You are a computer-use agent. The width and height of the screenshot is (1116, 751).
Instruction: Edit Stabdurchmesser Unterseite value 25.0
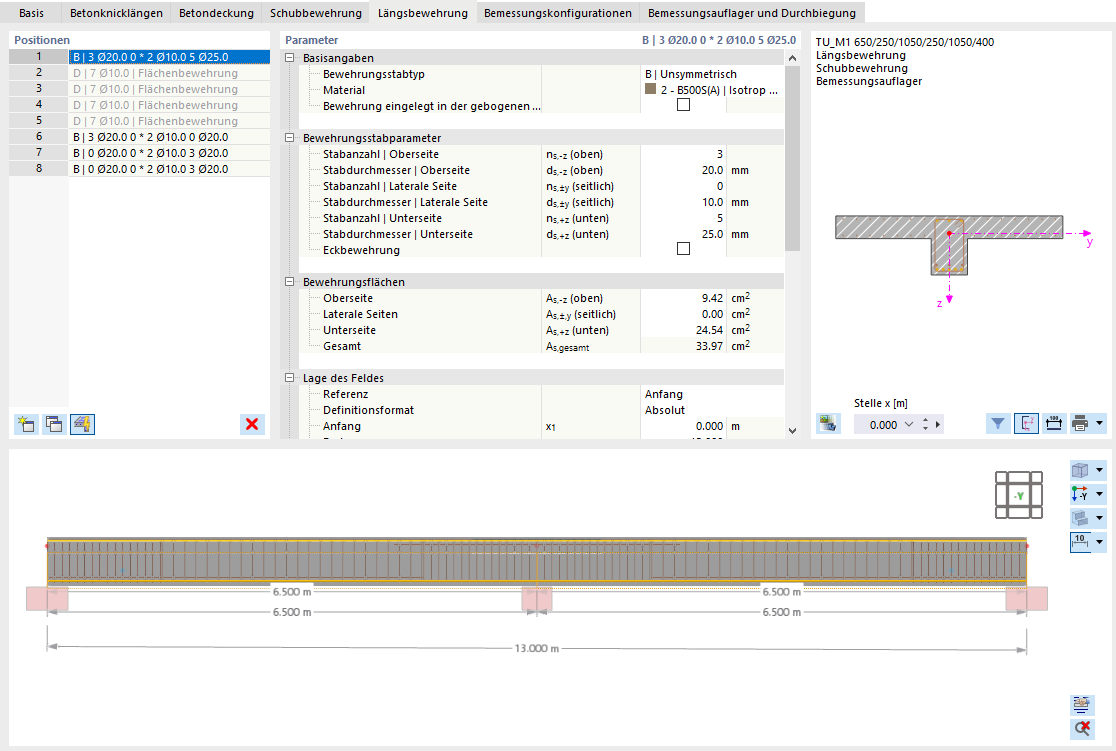point(683,234)
